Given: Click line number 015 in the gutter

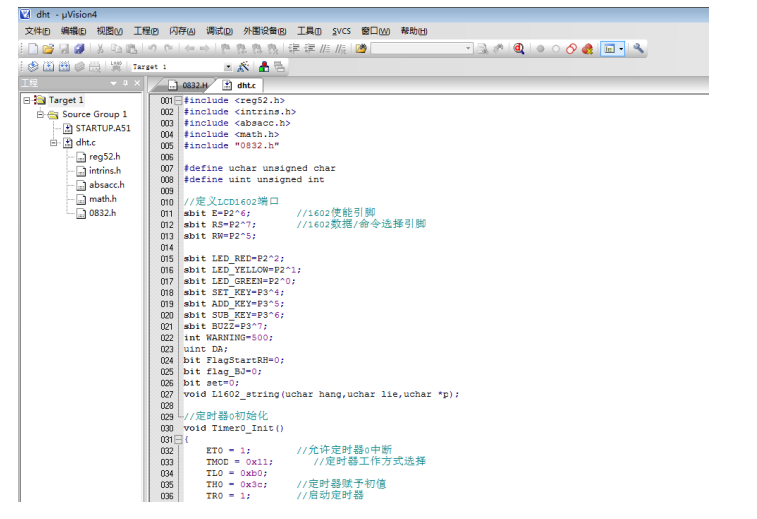Looking at the screenshot, I should pos(167,259).
